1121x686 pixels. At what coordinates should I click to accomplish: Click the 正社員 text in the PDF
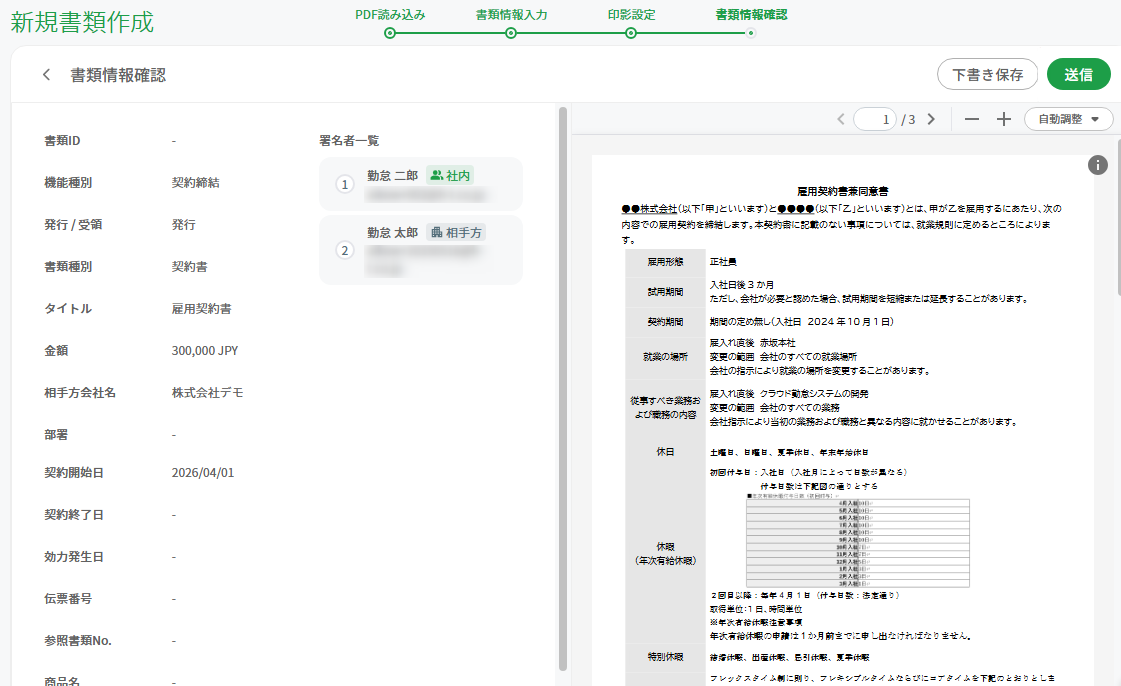pyautogui.click(x=723, y=262)
